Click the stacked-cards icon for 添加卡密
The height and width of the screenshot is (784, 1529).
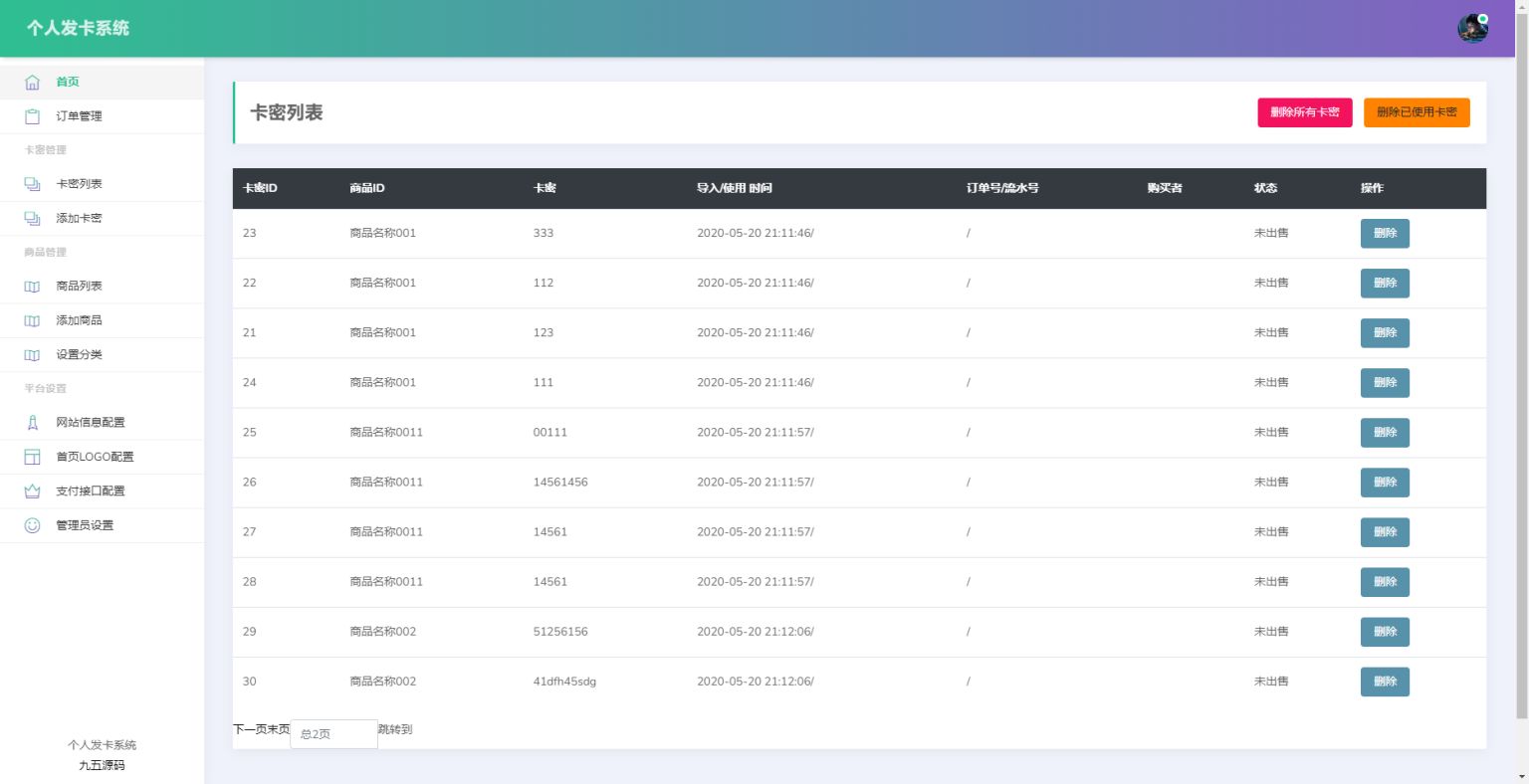32,219
